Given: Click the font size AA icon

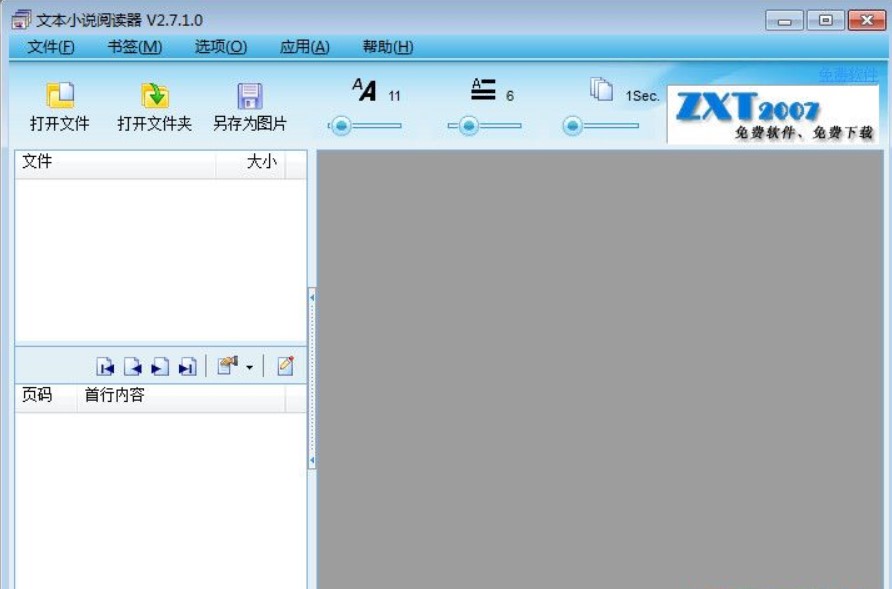Looking at the screenshot, I should pyautogui.click(x=364, y=89).
